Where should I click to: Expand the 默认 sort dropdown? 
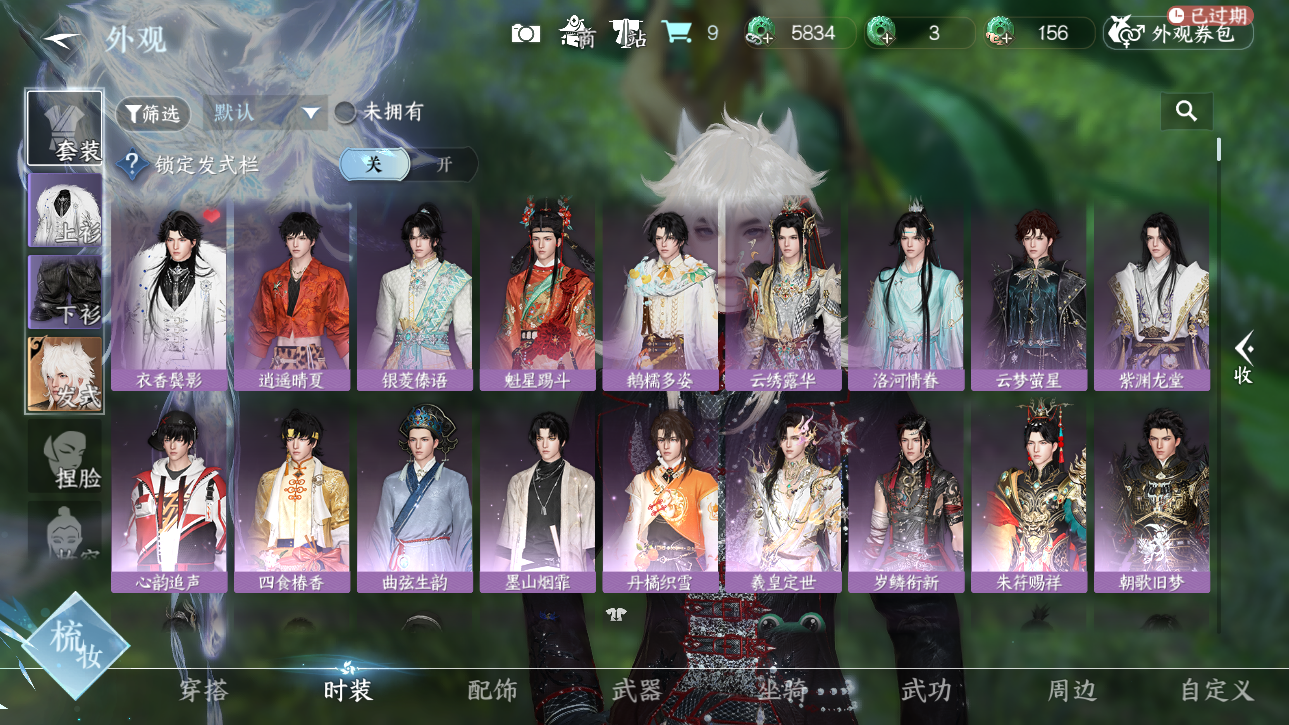coord(266,113)
